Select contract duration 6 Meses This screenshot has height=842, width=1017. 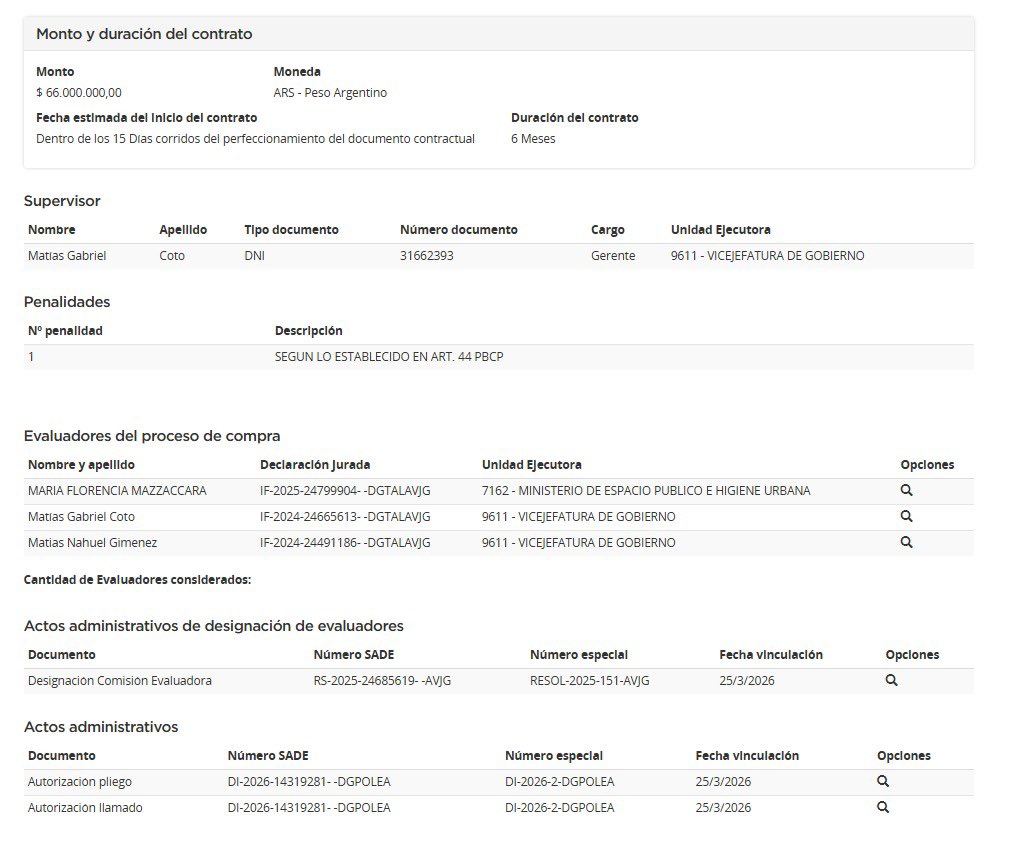(533, 139)
